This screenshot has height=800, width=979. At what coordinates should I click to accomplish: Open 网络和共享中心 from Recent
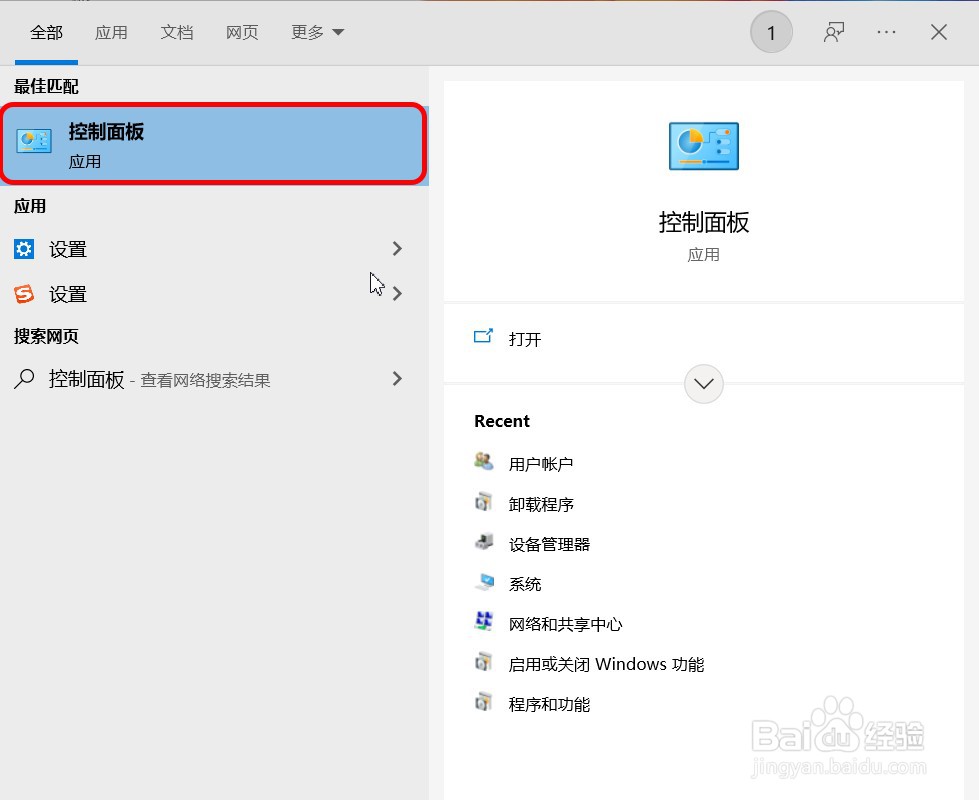coord(564,623)
